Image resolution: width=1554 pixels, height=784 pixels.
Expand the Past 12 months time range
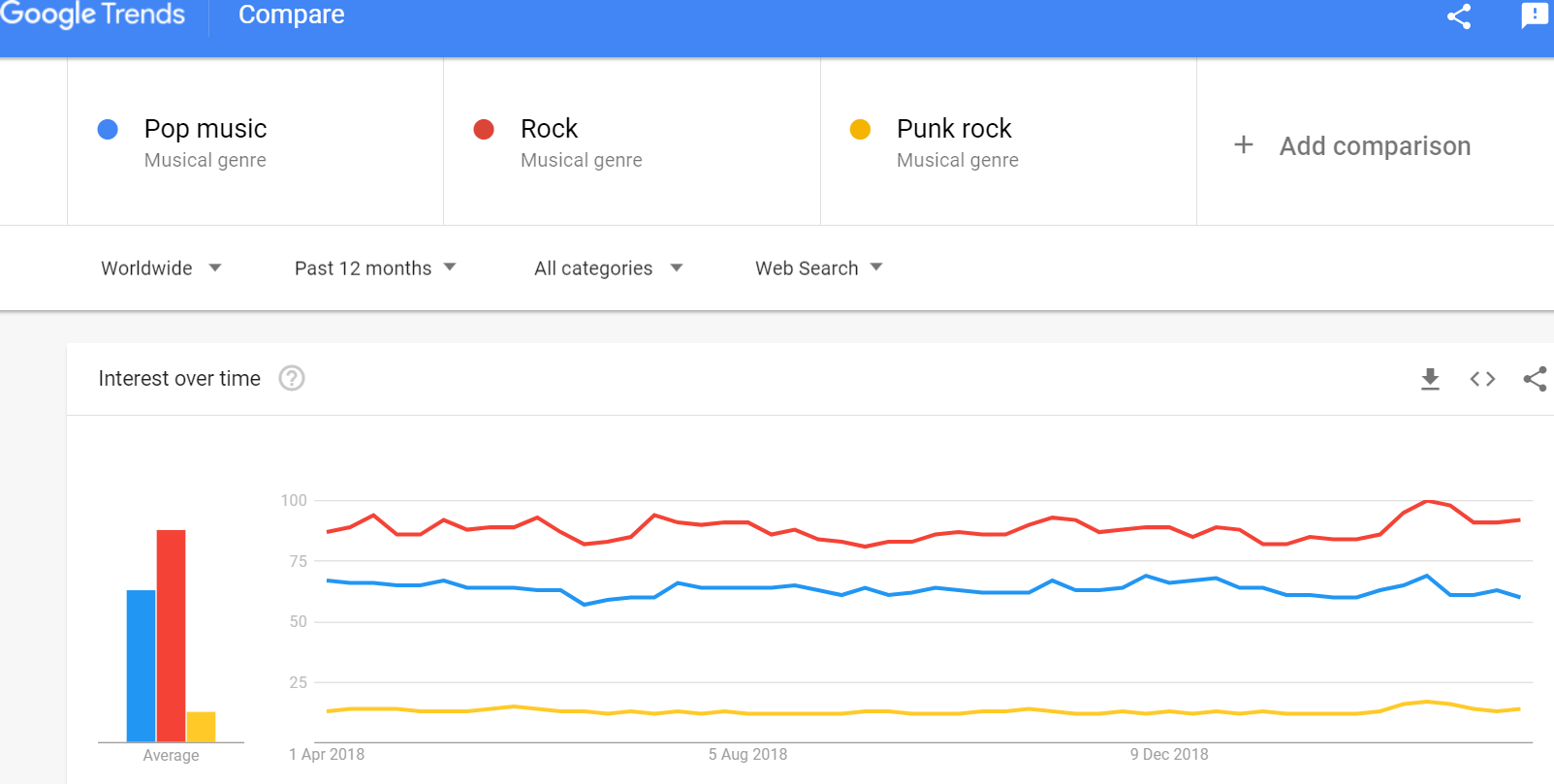coord(374,268)
